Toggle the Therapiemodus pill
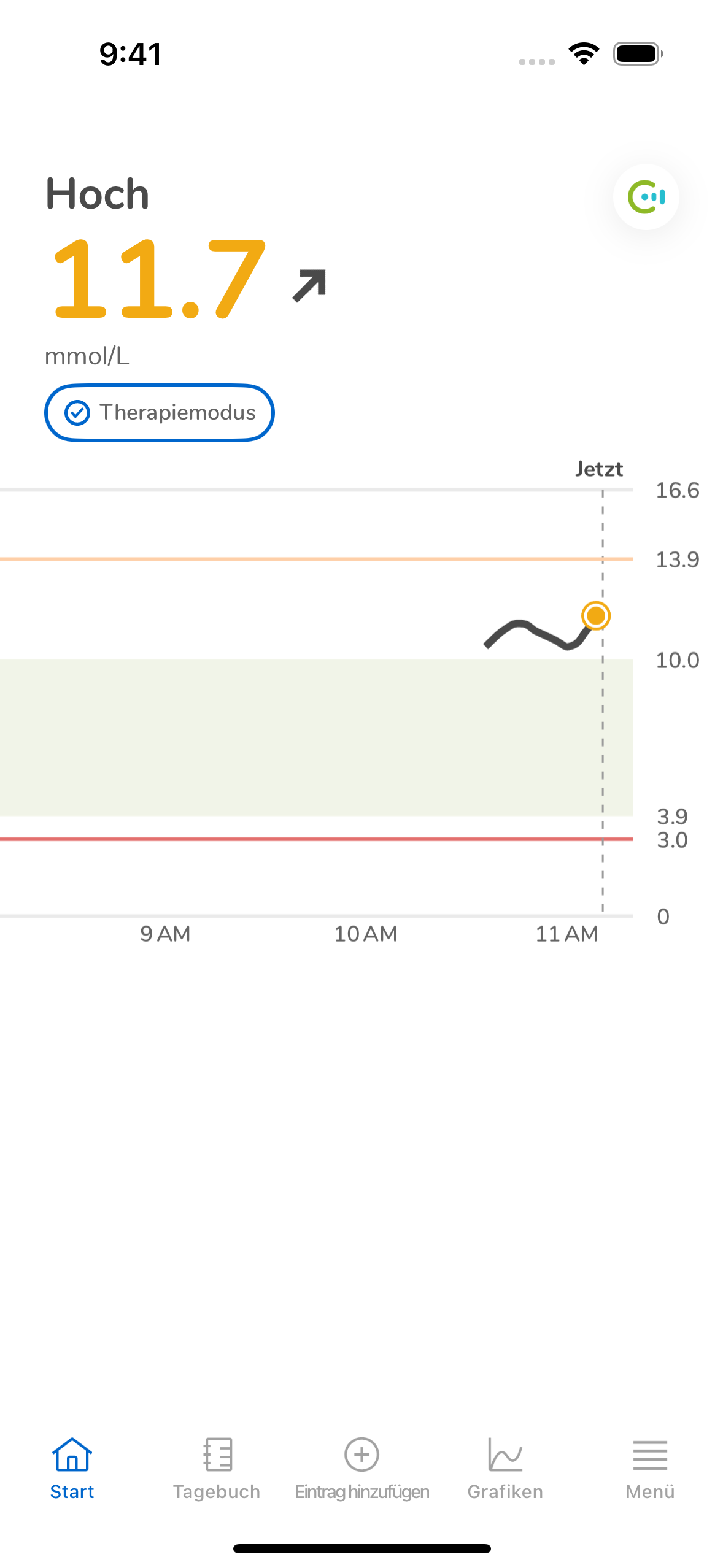This screenshot has width=723, height=1568. click(160, 413)
